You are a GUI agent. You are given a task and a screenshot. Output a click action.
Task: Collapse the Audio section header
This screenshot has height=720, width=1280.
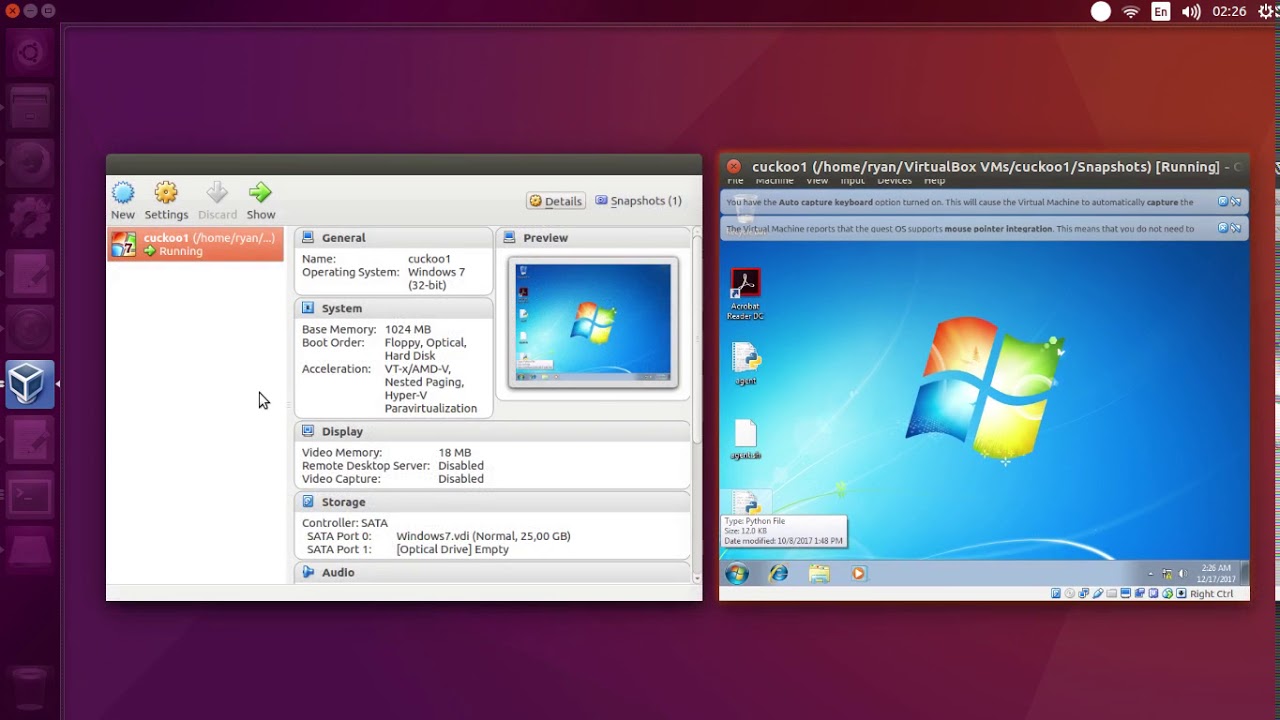pyautogui.click(x=492, y=572)
